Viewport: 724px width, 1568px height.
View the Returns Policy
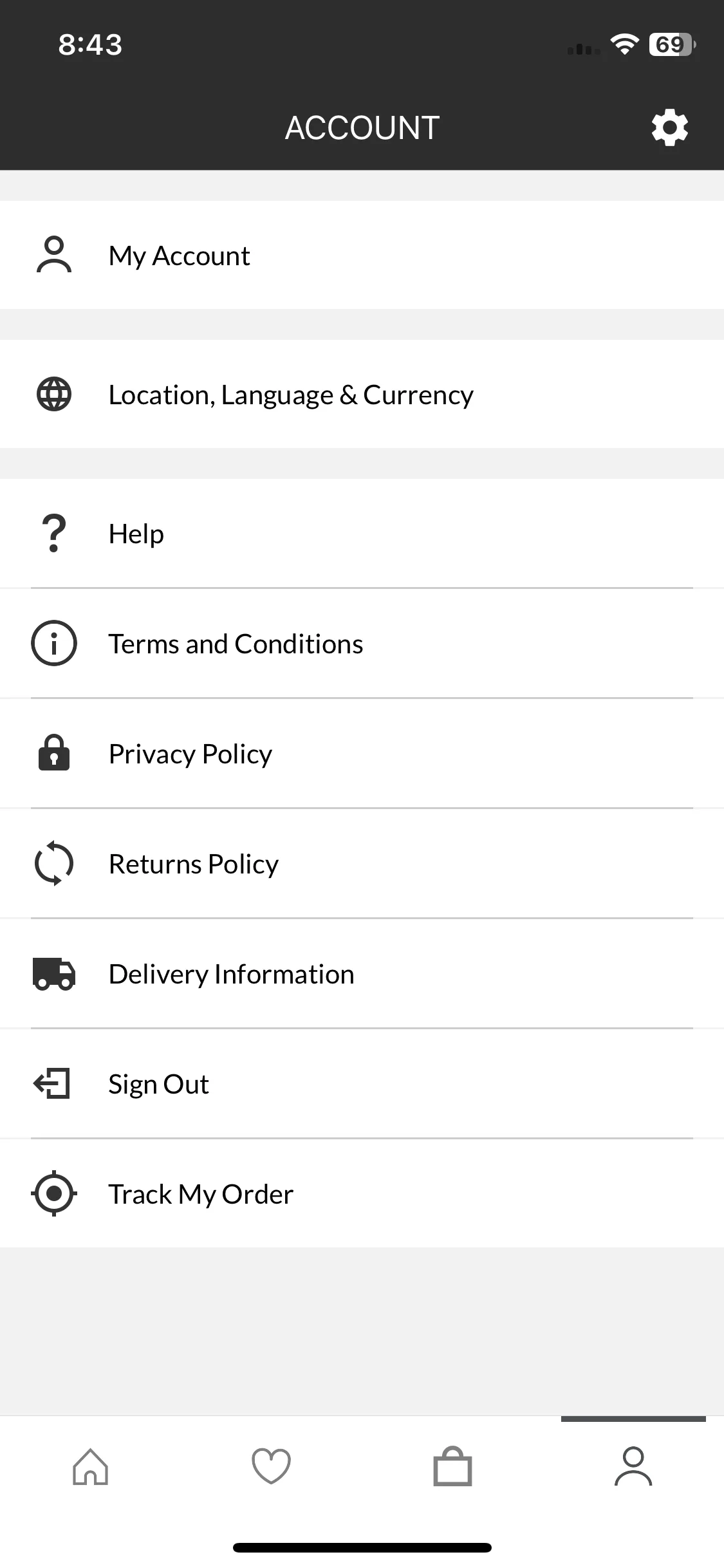point(362,863)
